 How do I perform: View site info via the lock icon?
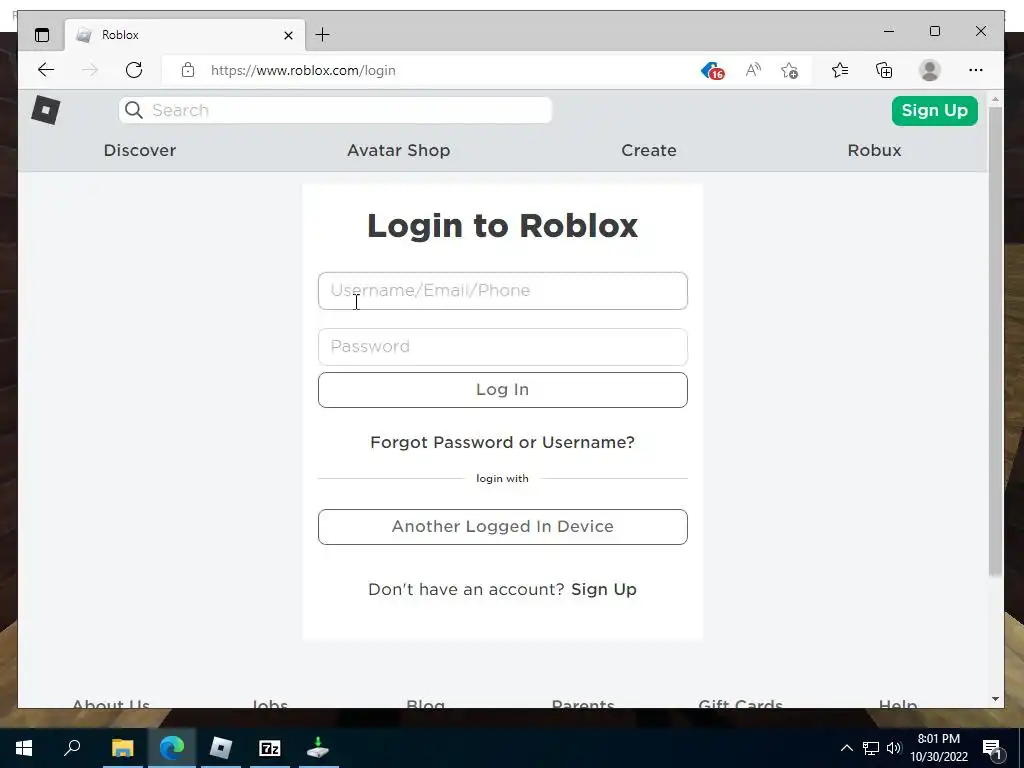[188, 70]
